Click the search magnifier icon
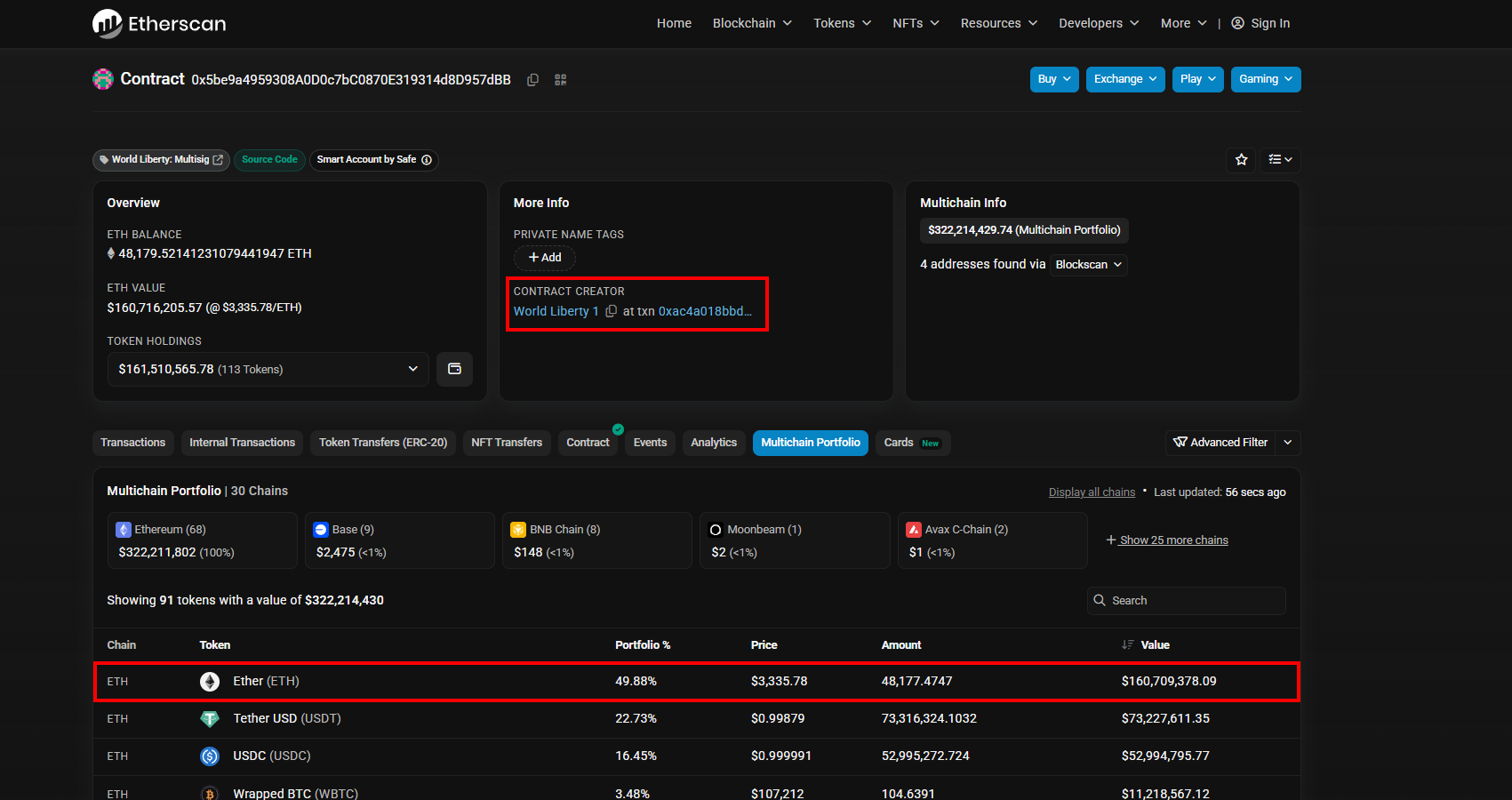The width and height of the screenshot is (1512, 800). click(1100, 601)
